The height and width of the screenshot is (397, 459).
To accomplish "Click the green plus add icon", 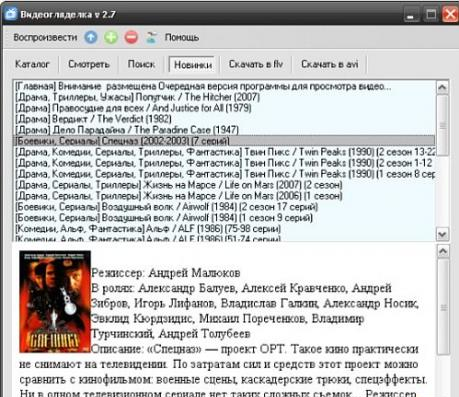I will point(111,37).
